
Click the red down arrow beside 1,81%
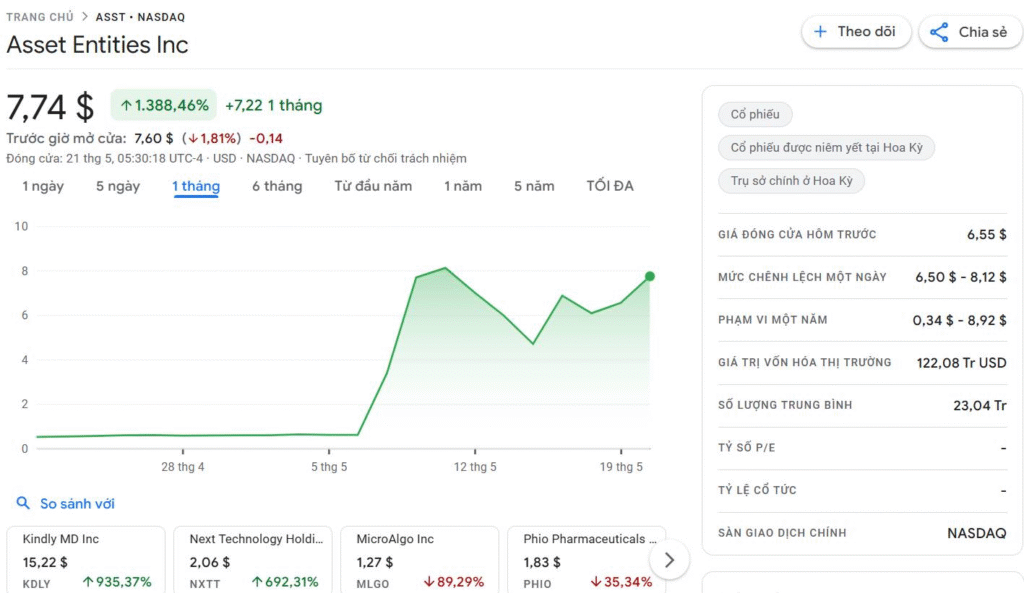click(x=193, y=138)
